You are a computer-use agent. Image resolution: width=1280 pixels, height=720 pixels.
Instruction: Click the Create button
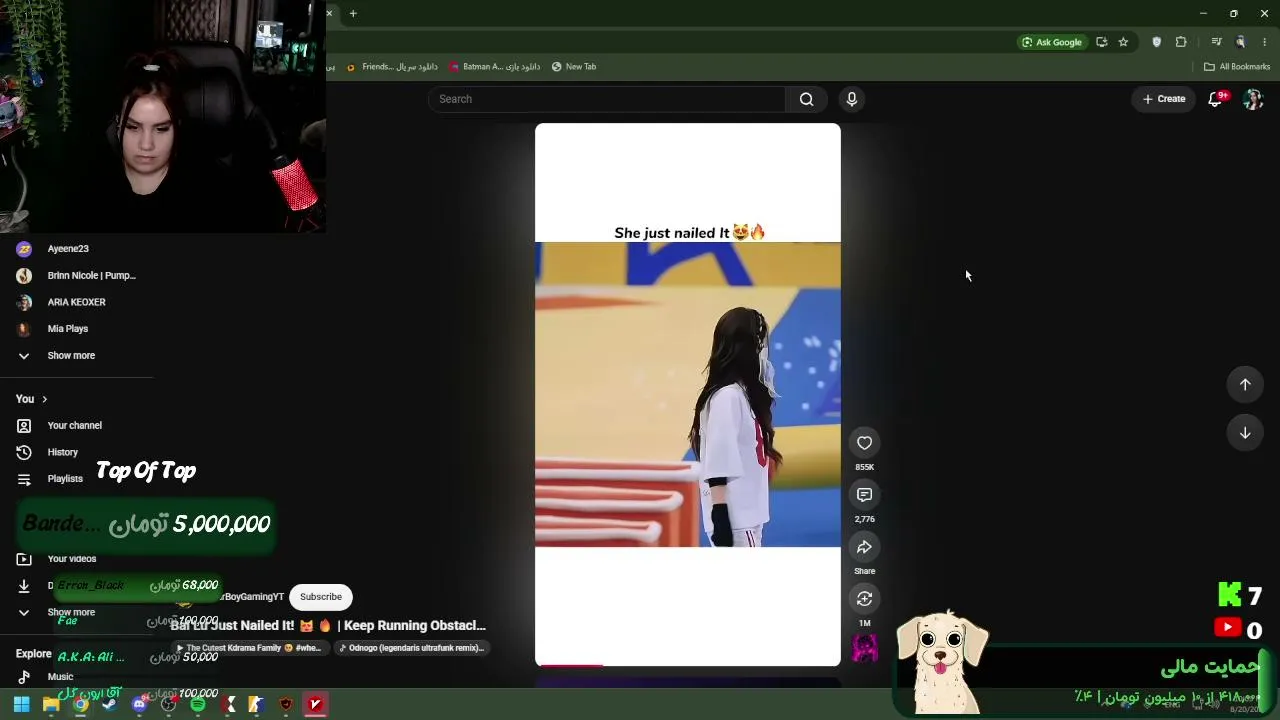coord(1164,99)
